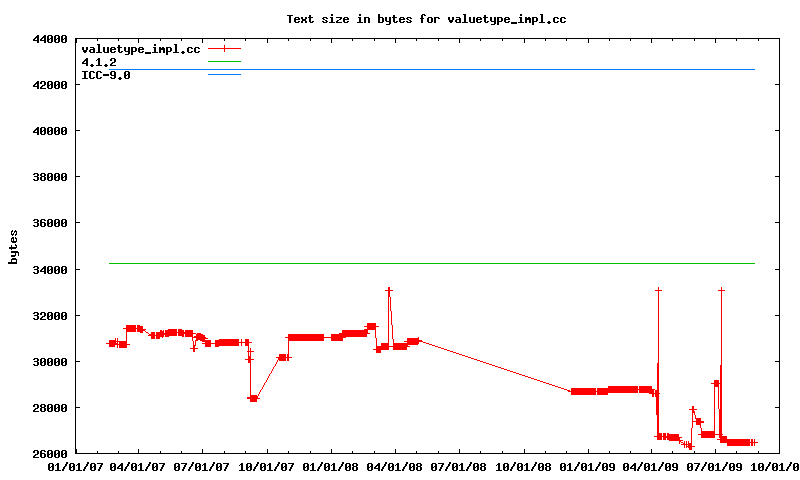Click the 26000 y-axis tick label
The image size is (800, 480).
(x=50, y=454)
